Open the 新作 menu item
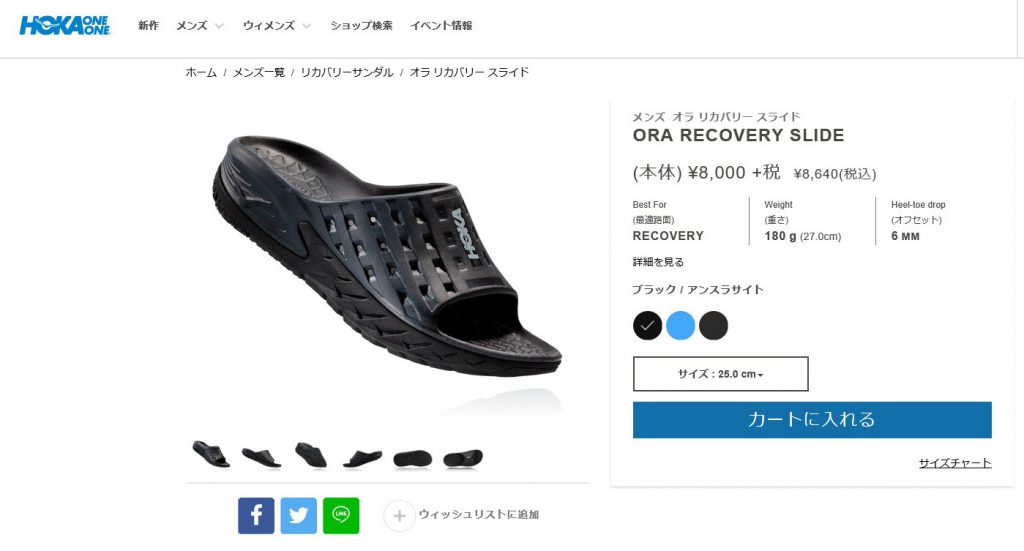 (148, 25)
